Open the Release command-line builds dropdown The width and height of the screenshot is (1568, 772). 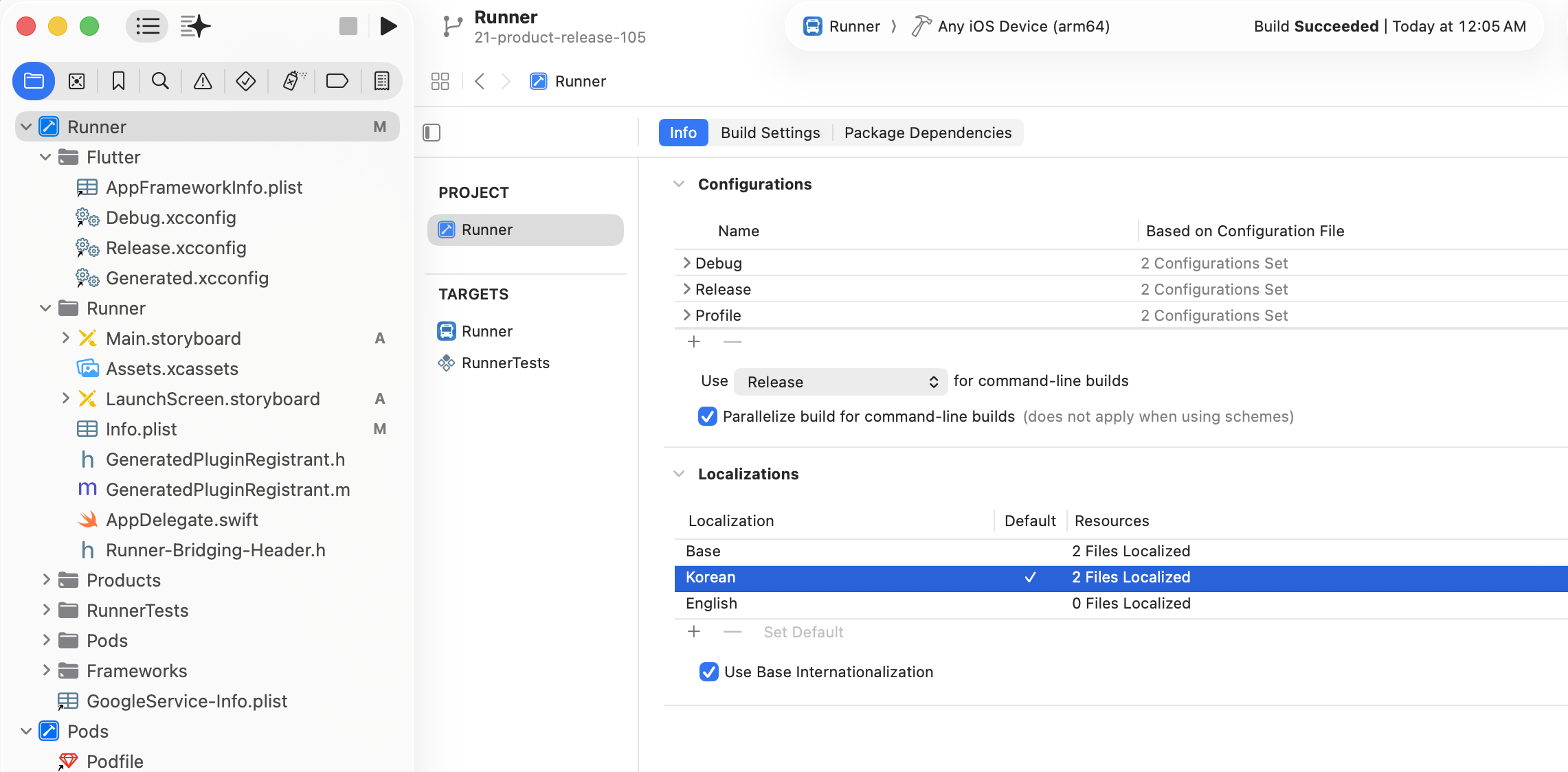point(840,382)
